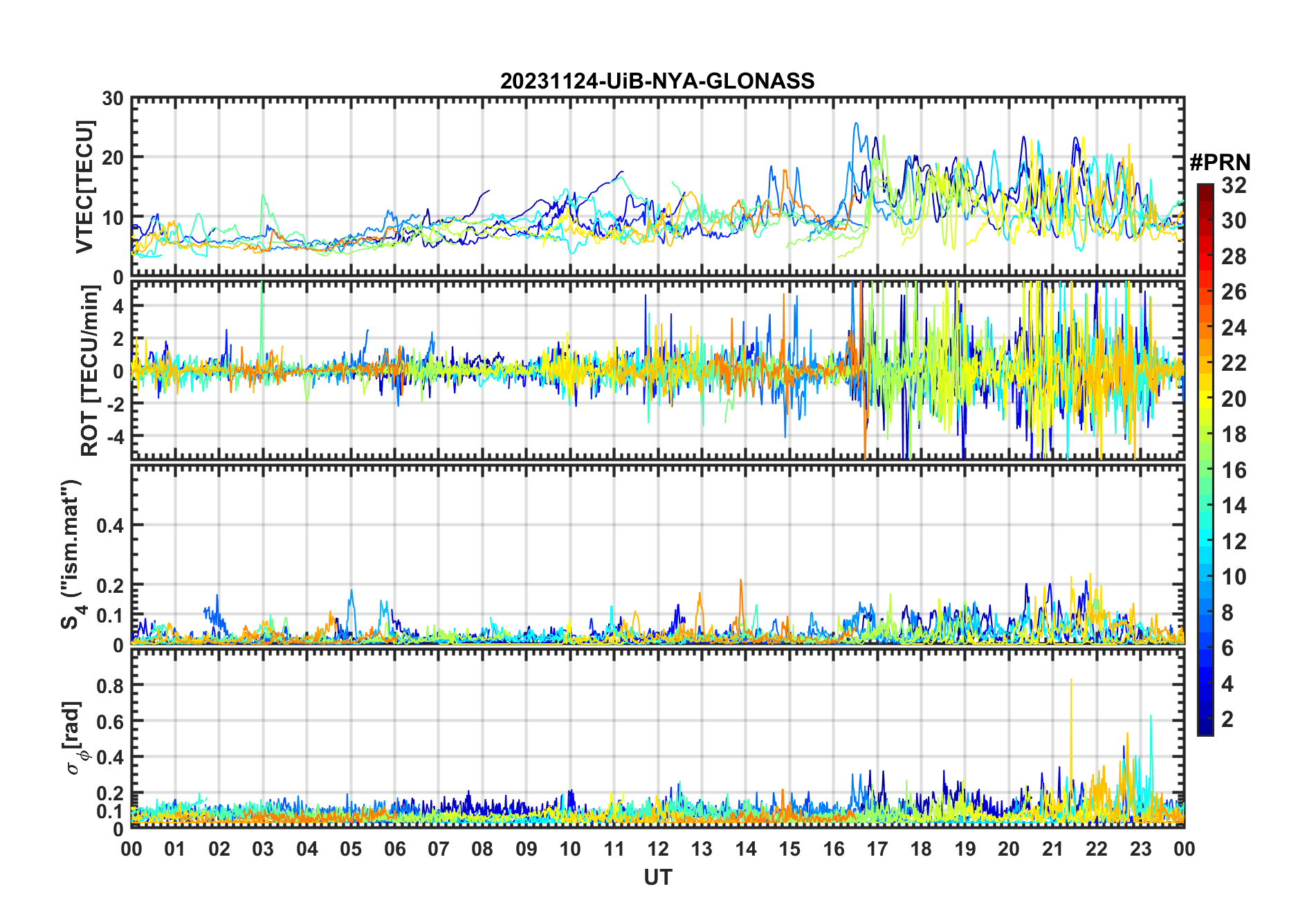Click VTEC axis tick label "30"
Viewport: 1316px width, 920px height.
coord(112,98)
